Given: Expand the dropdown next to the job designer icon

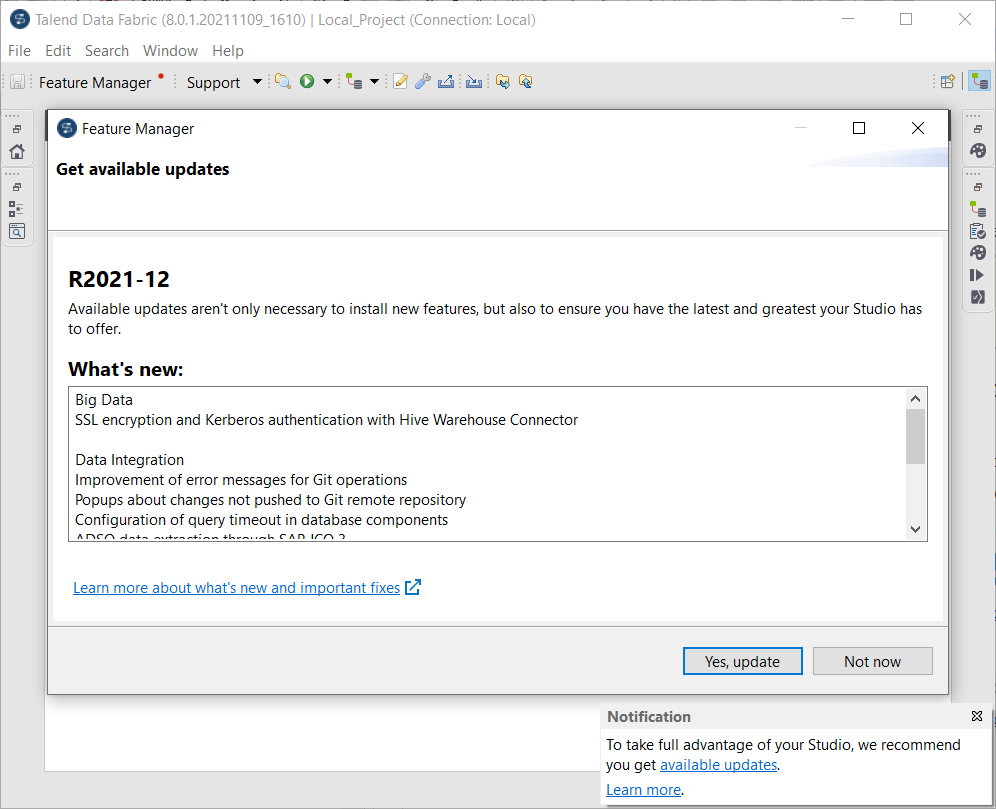Looking at the screenshot, I should (x=374, y=82).
